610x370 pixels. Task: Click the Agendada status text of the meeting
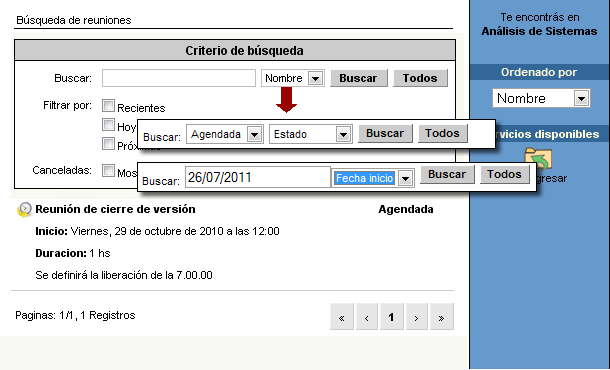click(406, 209)
